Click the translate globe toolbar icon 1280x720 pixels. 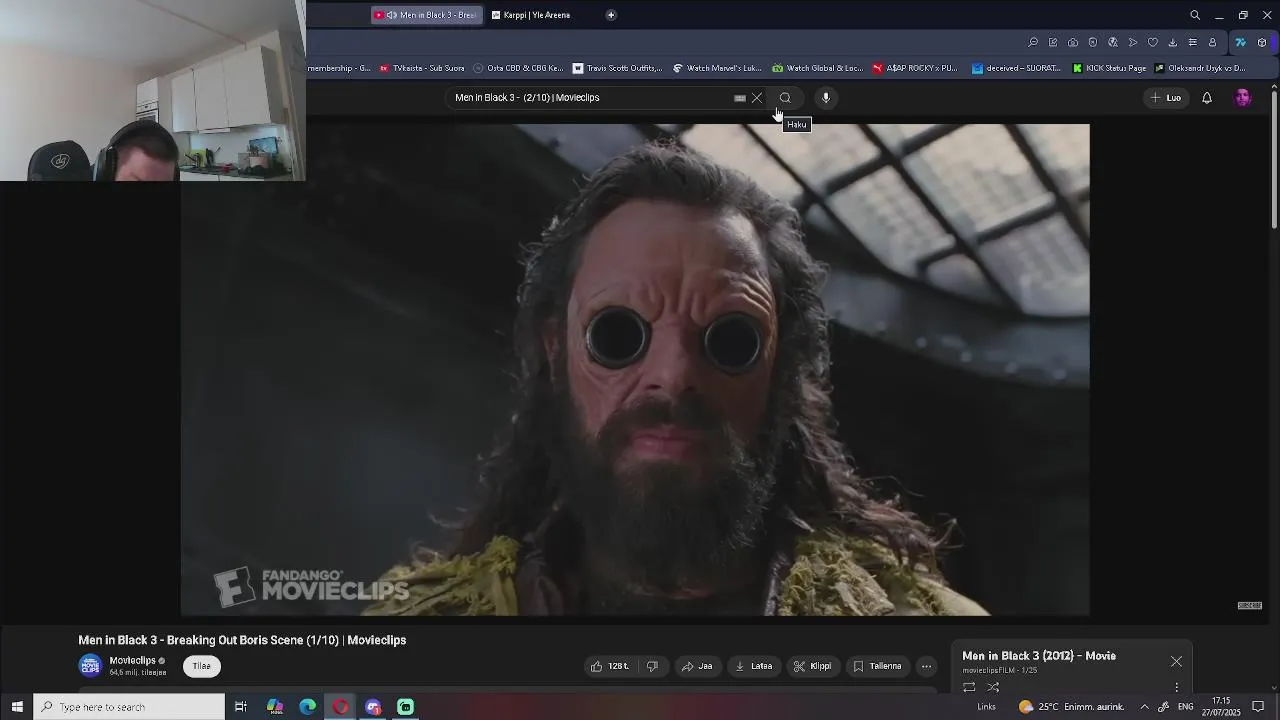tap(1113, 43)
